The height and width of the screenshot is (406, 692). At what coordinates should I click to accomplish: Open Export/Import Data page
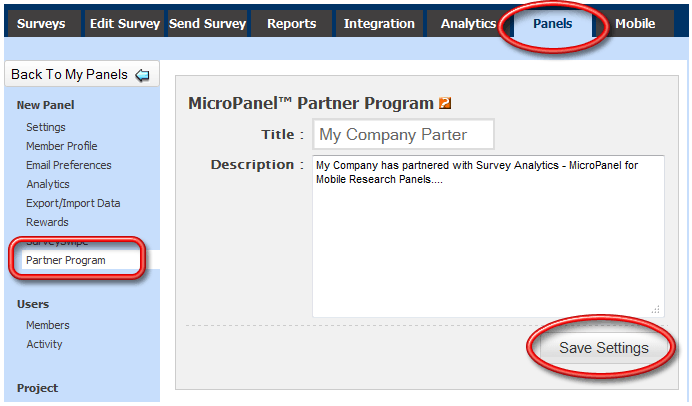pyautogui.click(x=73, y=203)
